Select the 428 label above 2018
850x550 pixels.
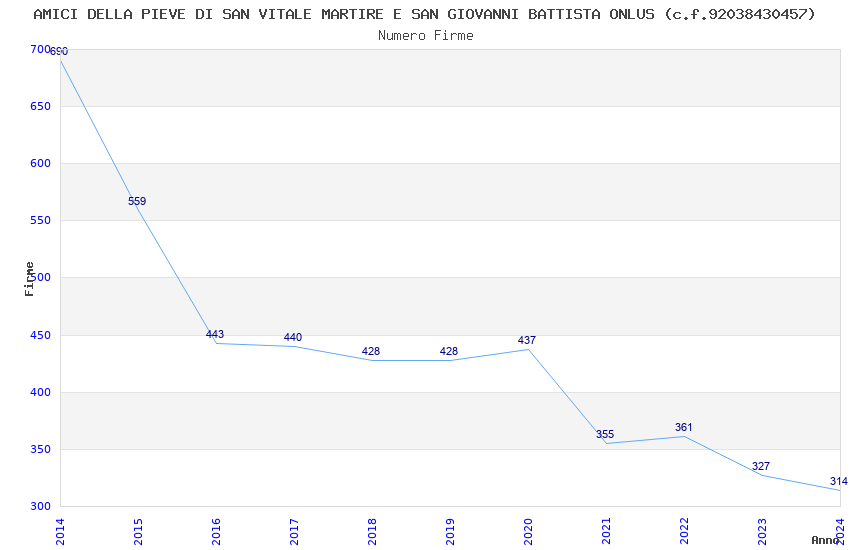[371, 351]
